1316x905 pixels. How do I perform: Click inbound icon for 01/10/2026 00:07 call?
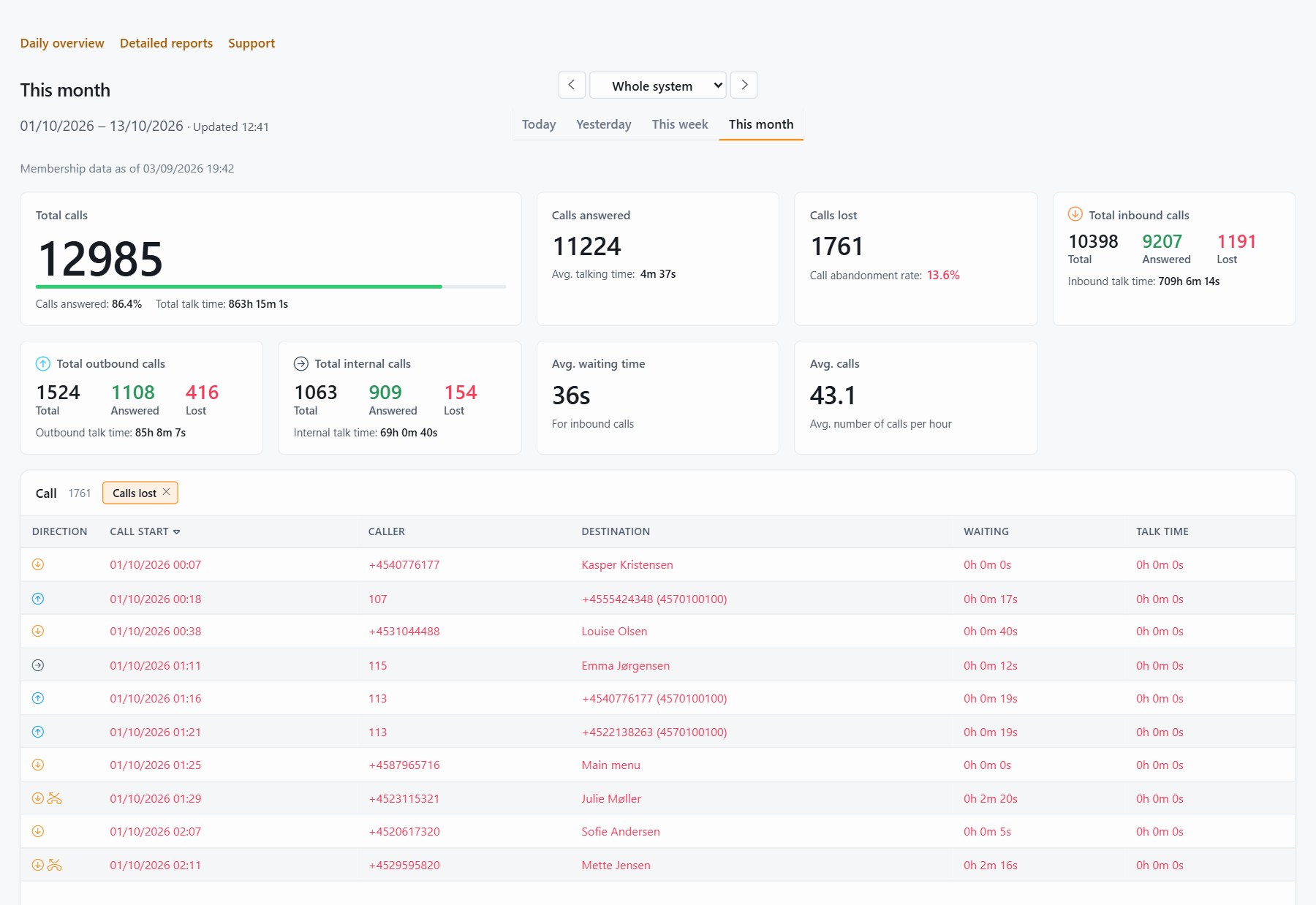click(38, 564)
